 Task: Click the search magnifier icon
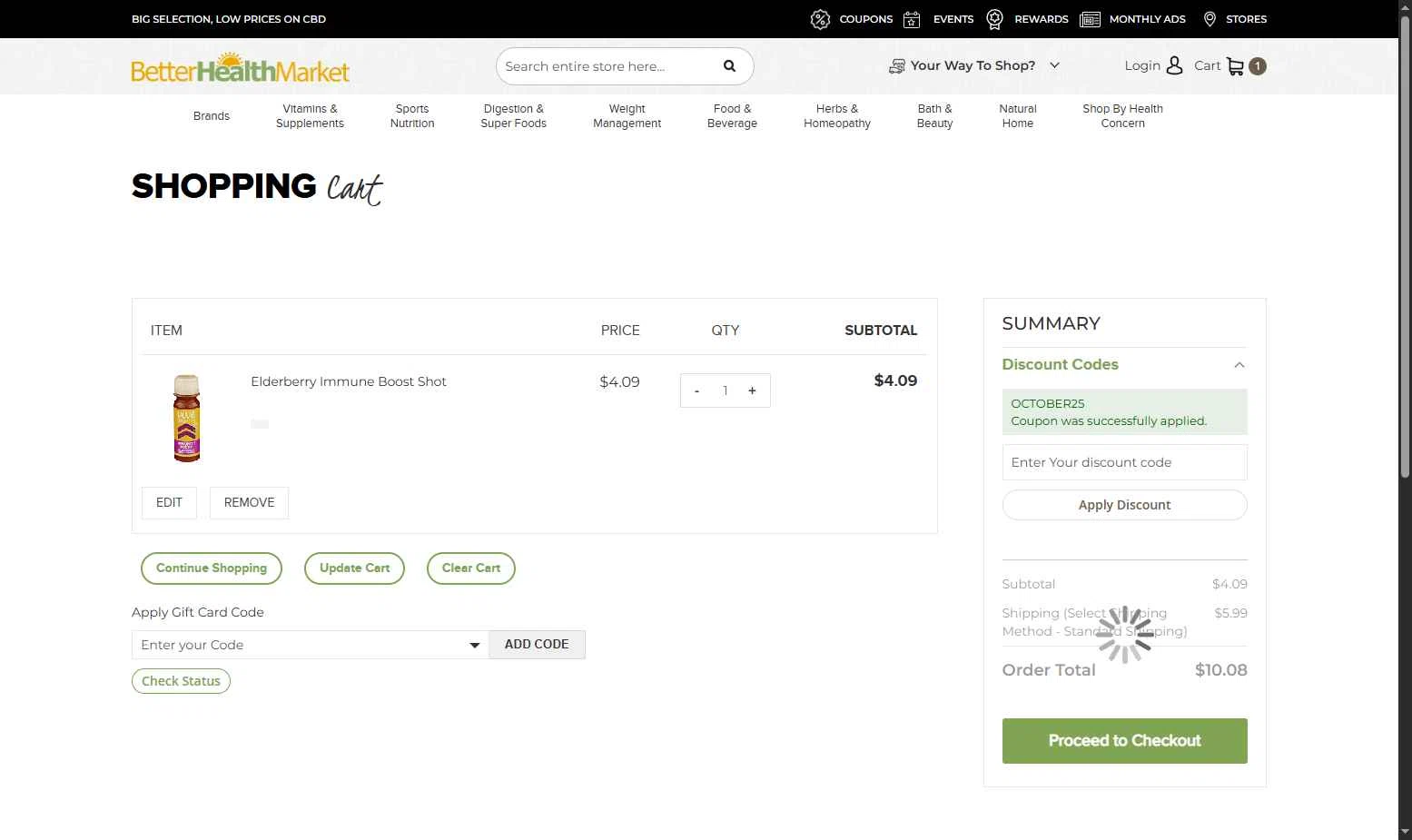729,66
